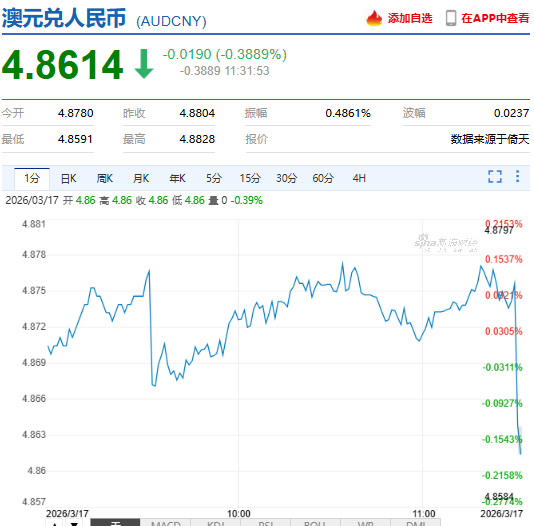The height and width of the screenshot is (526, 534).
Task: Click the phone icon for APP viewing
Action: click(451, 18)
